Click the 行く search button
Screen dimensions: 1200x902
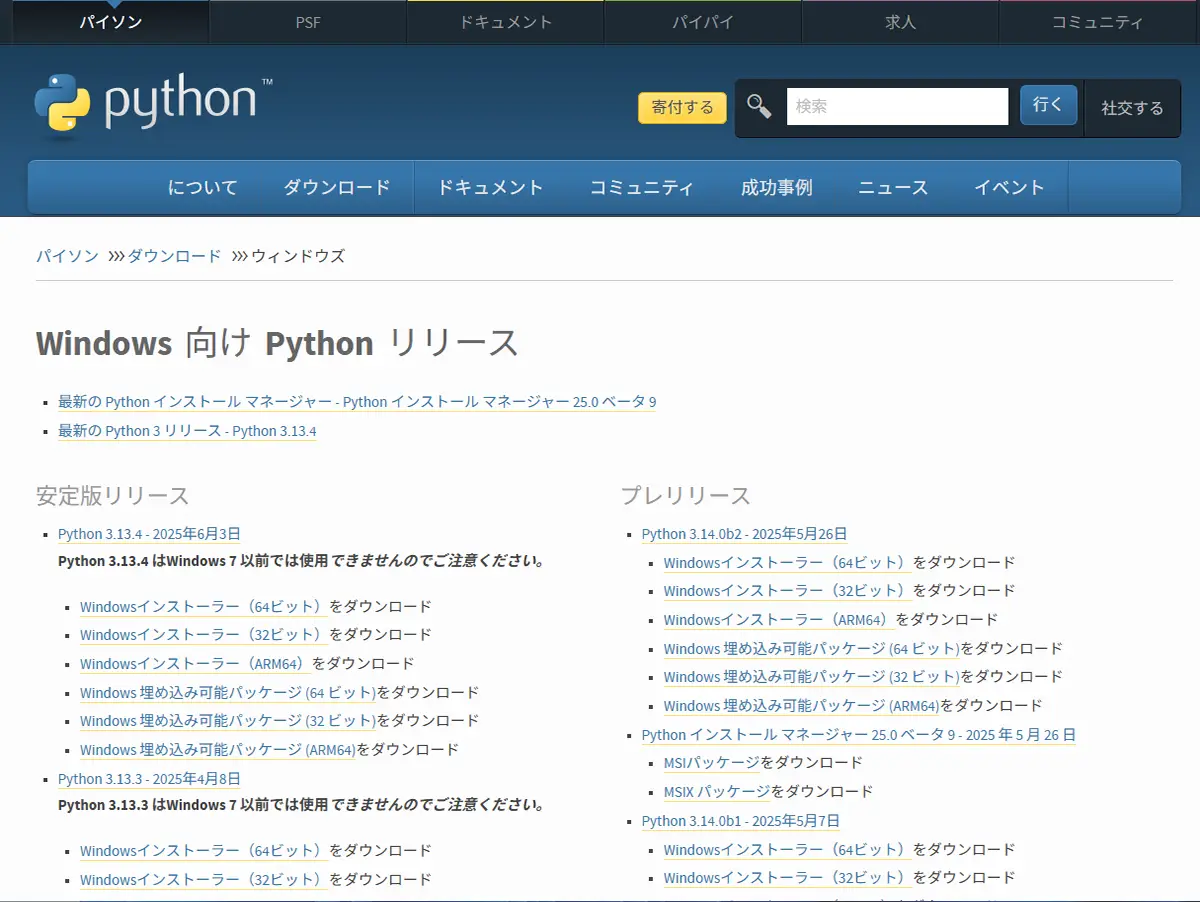point(1048,105)
